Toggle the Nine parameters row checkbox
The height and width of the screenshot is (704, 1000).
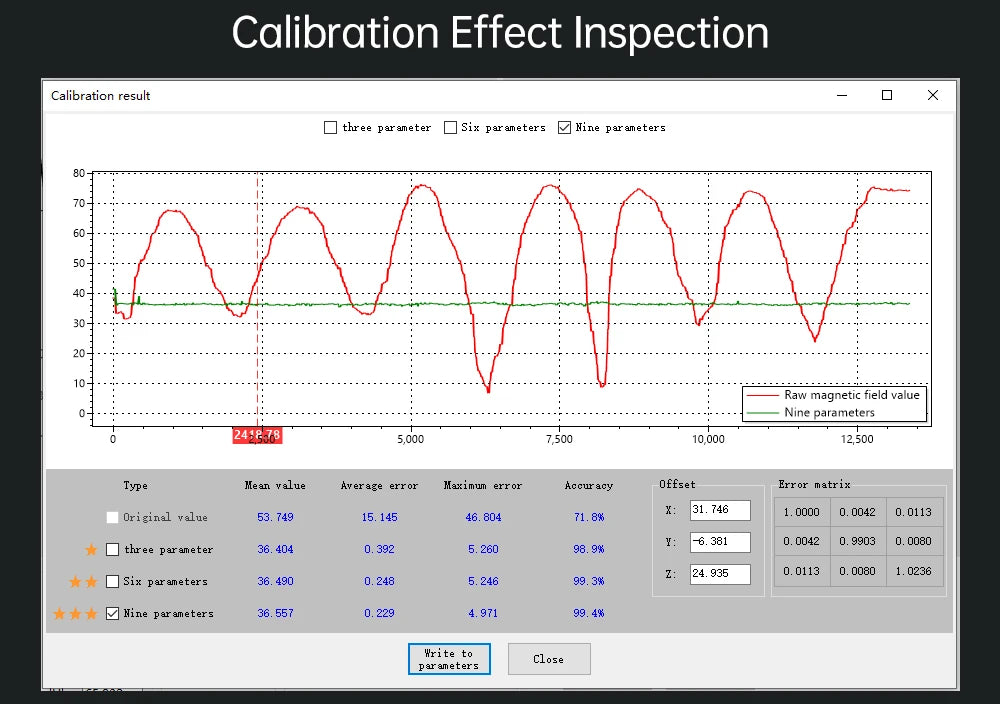click(112, 613)
